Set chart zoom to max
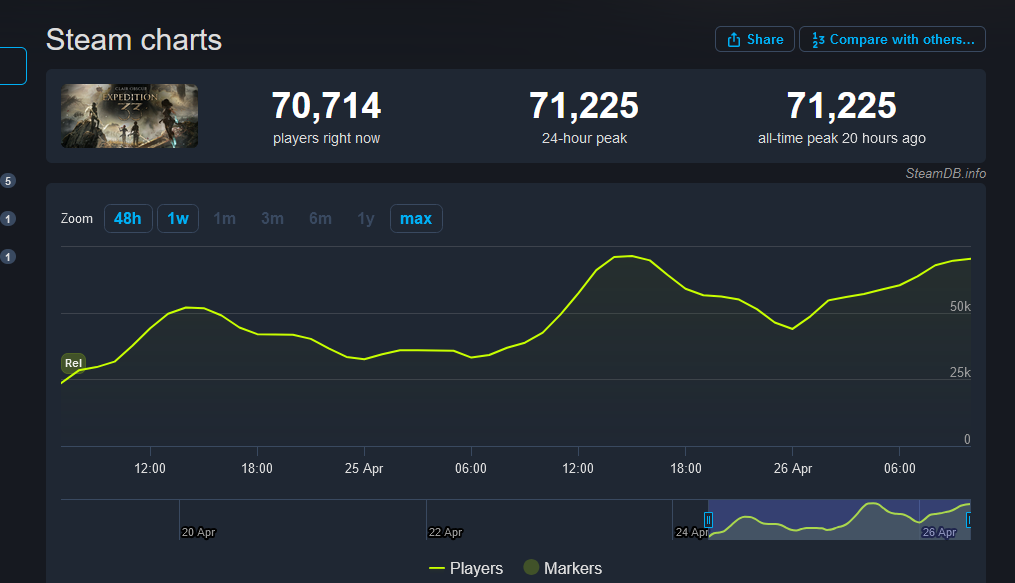Image resolution: width=1015 pixels, height=583 pixels. (416, 219)
